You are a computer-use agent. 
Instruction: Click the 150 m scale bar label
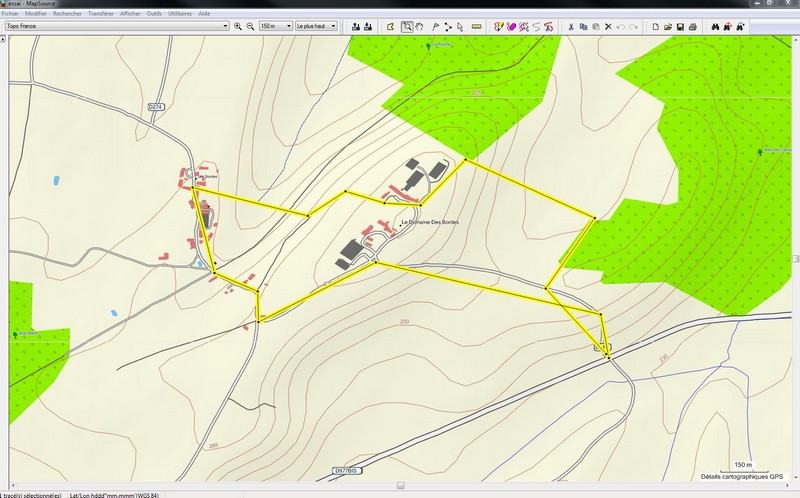coord(743,465)
